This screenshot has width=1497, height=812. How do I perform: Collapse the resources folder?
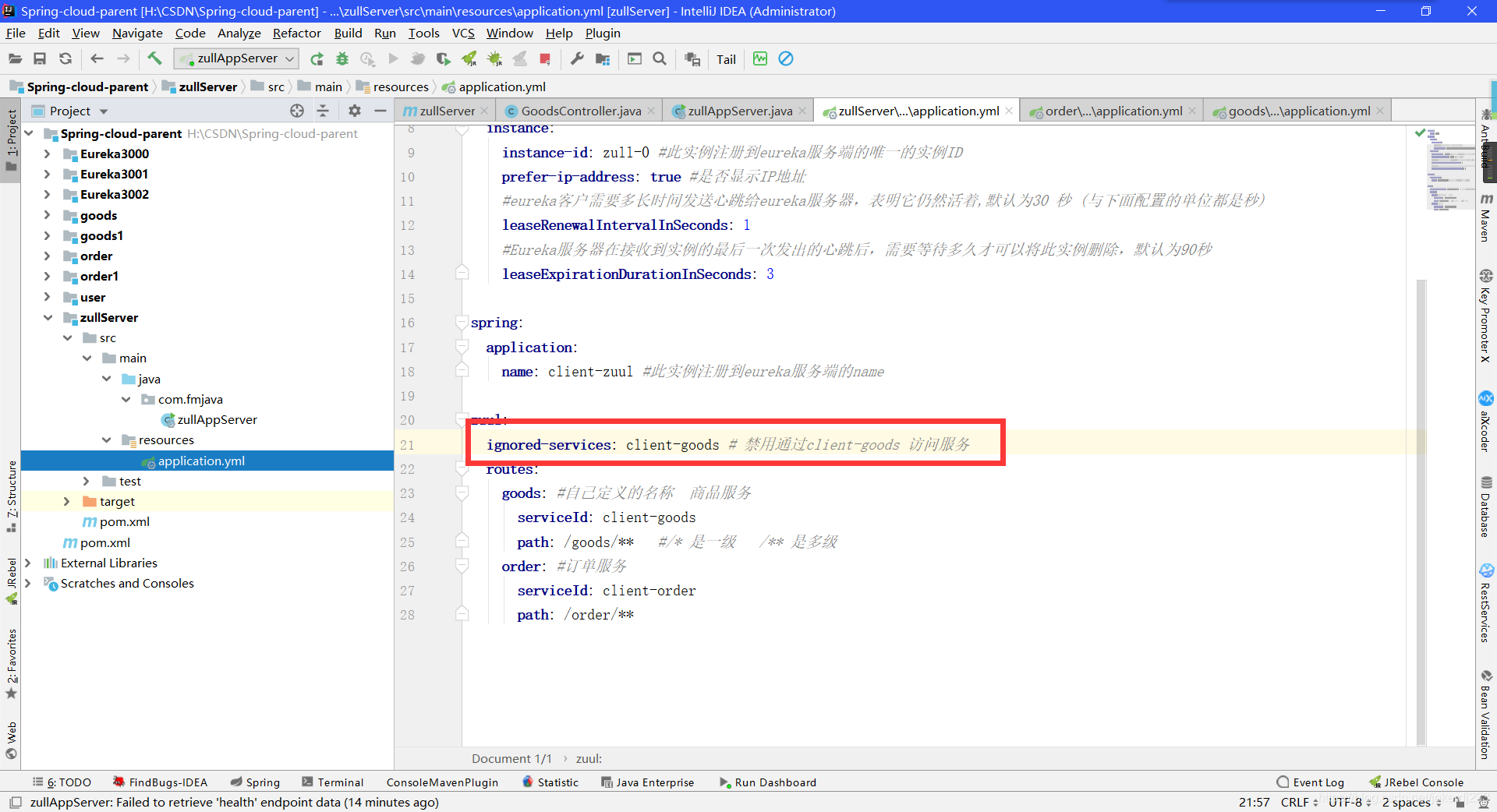(x=107, y=440)
